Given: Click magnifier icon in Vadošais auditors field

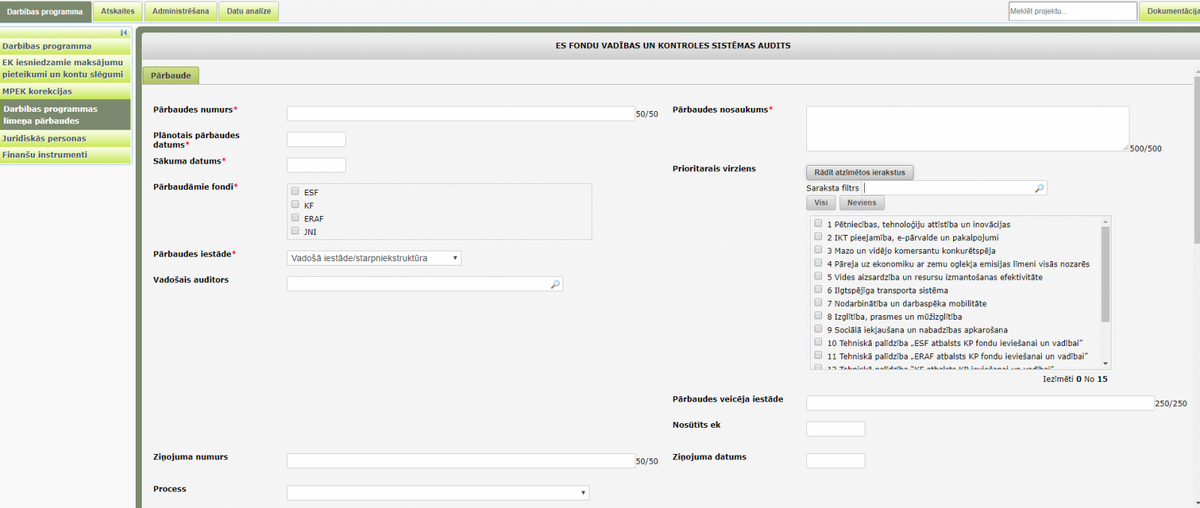Looking at the screenshot, I should (555, 285).
